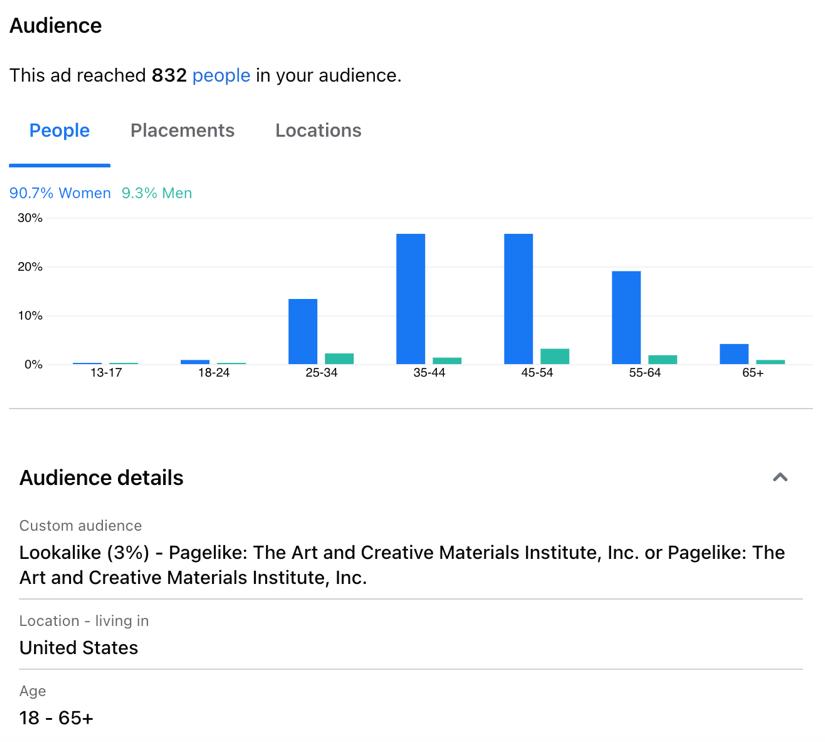Switch to the Placements tab

tap(182, 131)
